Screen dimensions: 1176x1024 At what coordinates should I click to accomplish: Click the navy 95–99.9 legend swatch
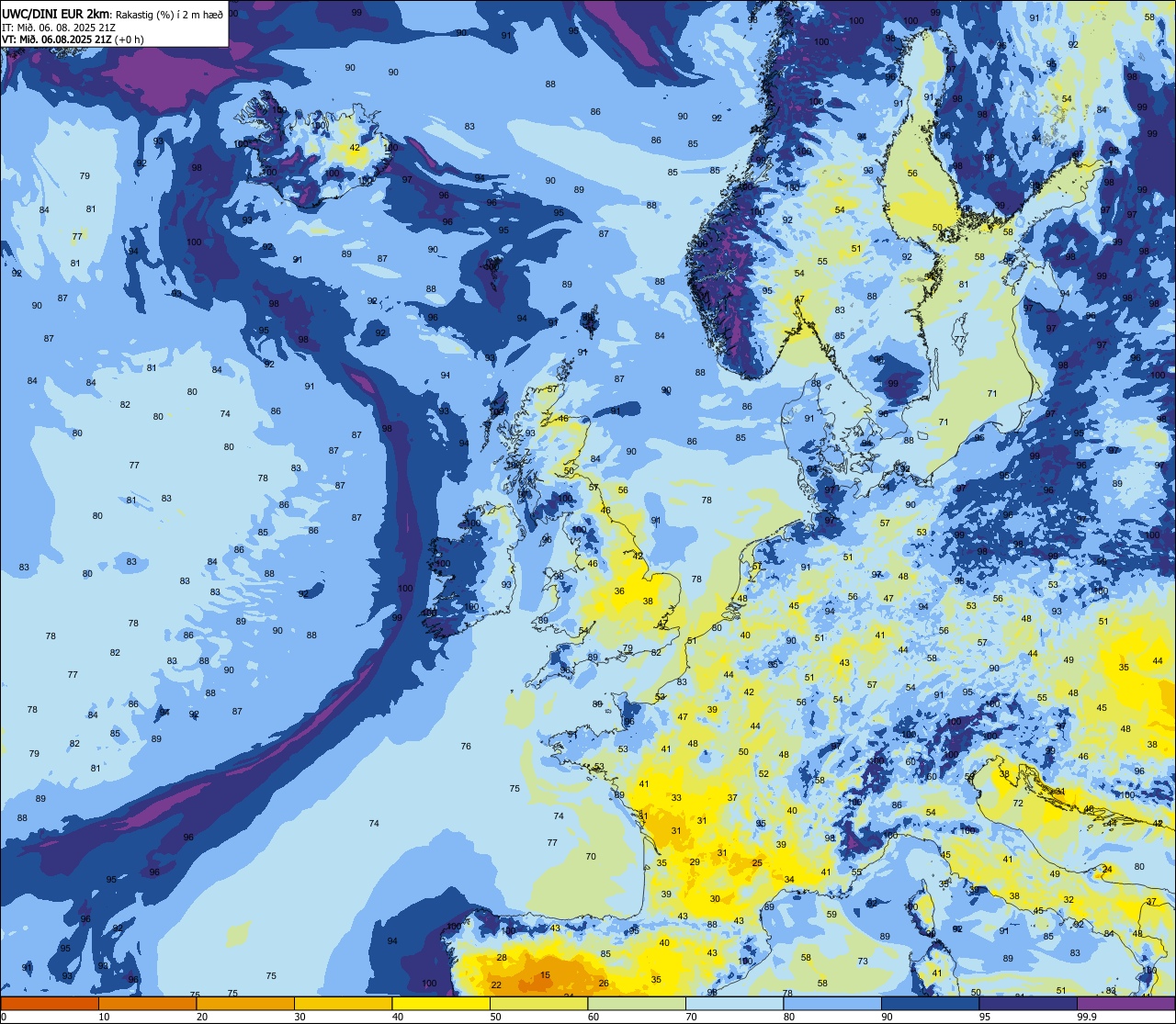pyautogui.click(x=1028, y=1003)
